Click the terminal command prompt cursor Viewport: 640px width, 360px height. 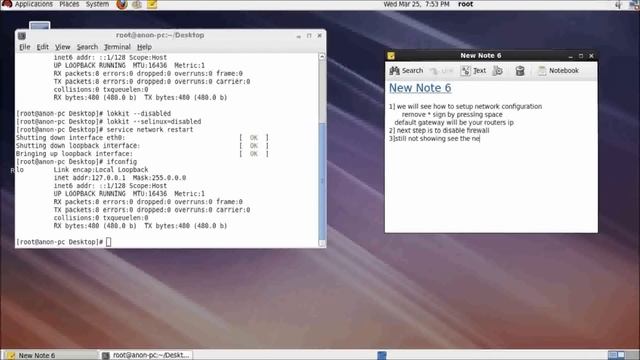109,242
